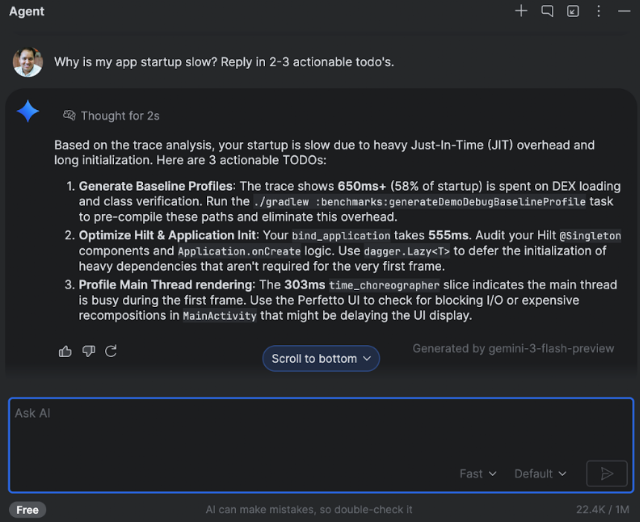Image resolution: width=640 pixels, height=522 pixels.
Task: Open the Fast mode dropdown
Action: [x=478, y=474]
